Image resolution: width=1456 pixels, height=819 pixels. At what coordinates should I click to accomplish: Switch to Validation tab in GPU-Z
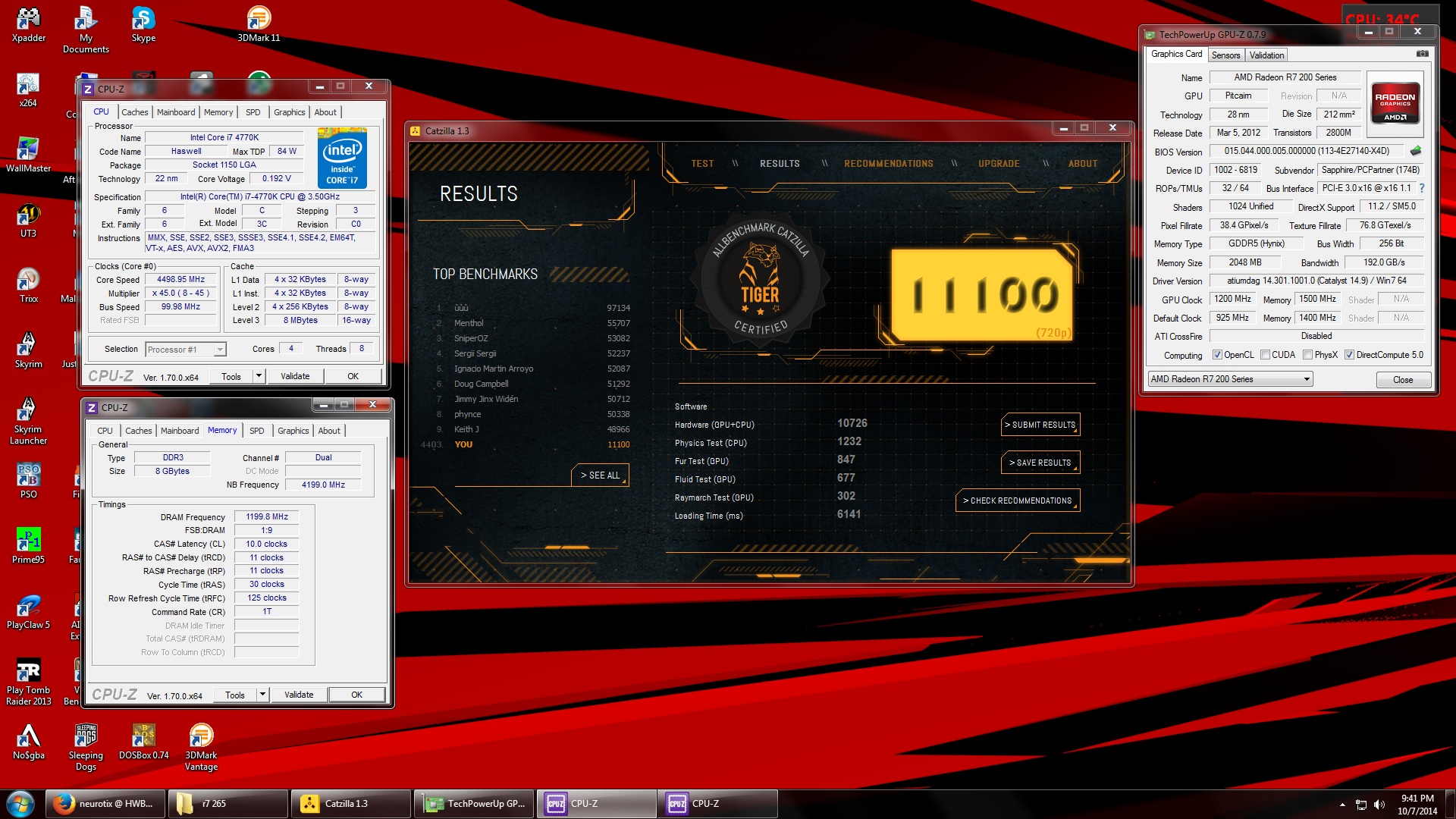pos(1266,55)
